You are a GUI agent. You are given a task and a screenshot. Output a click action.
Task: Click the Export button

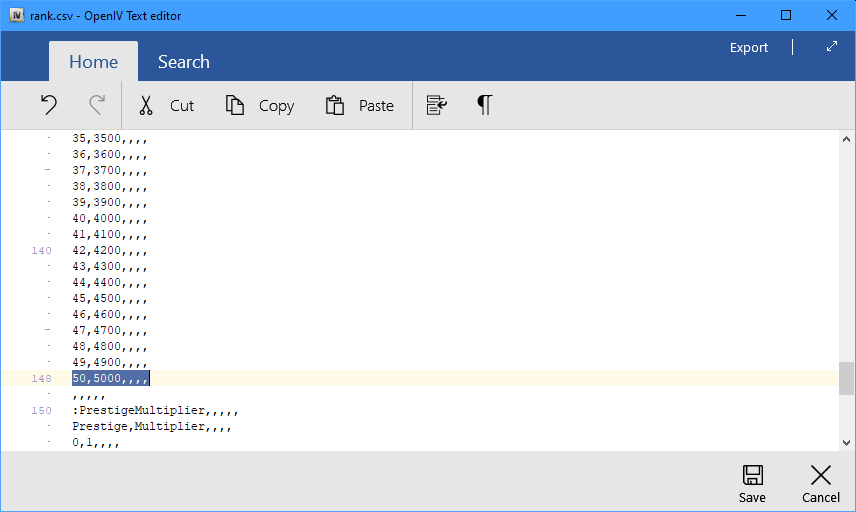748,47
